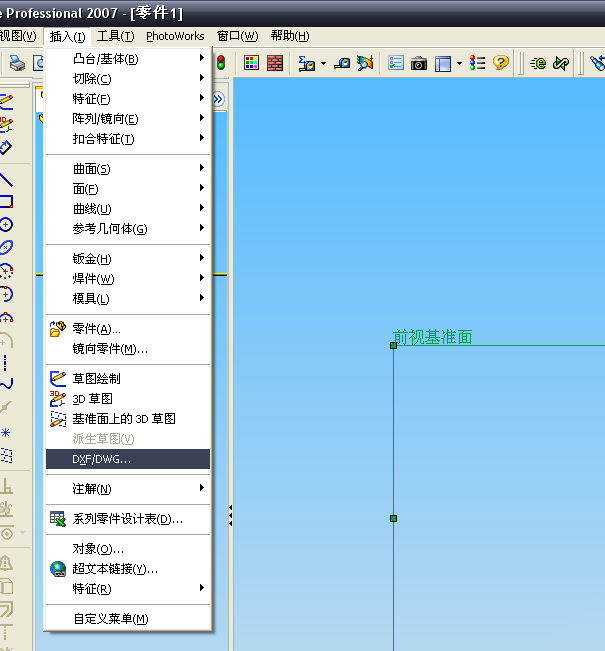Expand the 钣金(H) submenu
The image size is (605, 651).
127,259
